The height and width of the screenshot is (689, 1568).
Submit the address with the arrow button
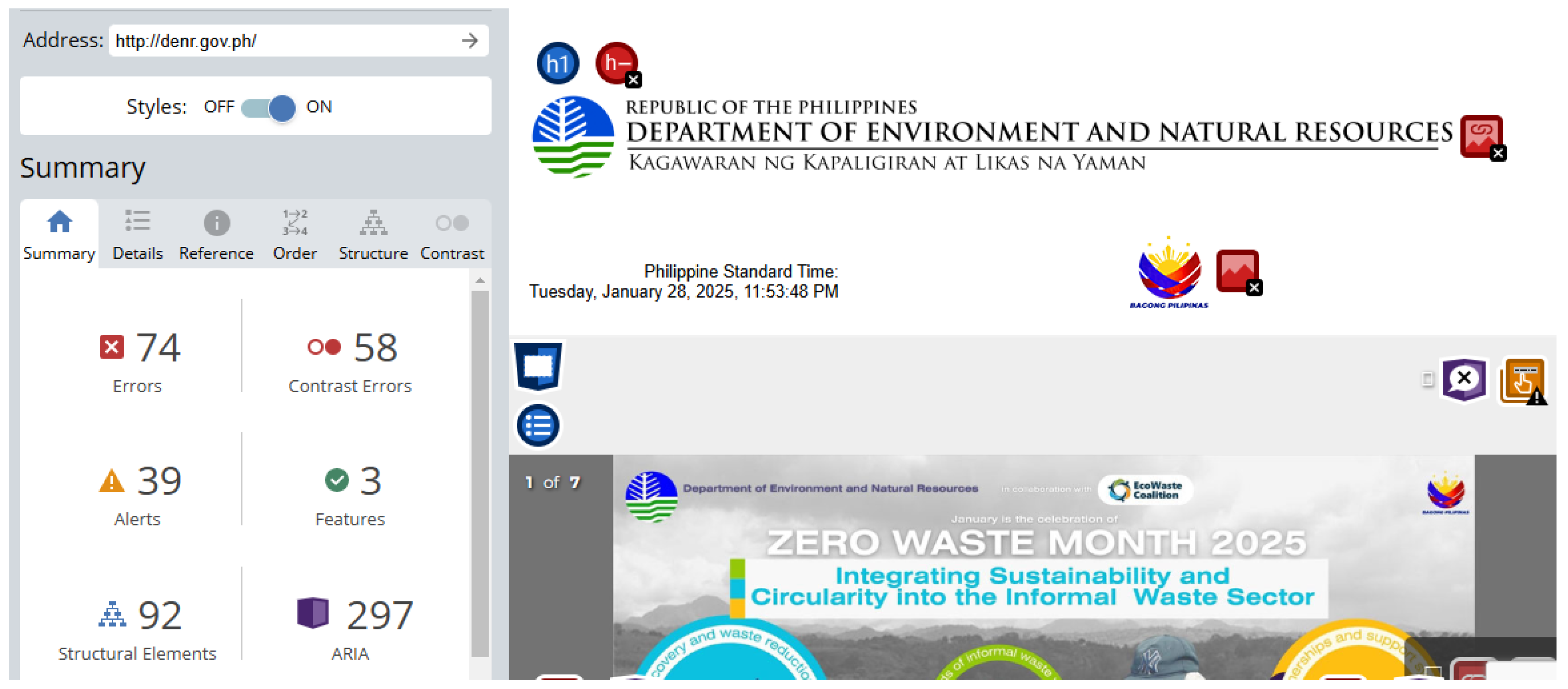(469, 41)
